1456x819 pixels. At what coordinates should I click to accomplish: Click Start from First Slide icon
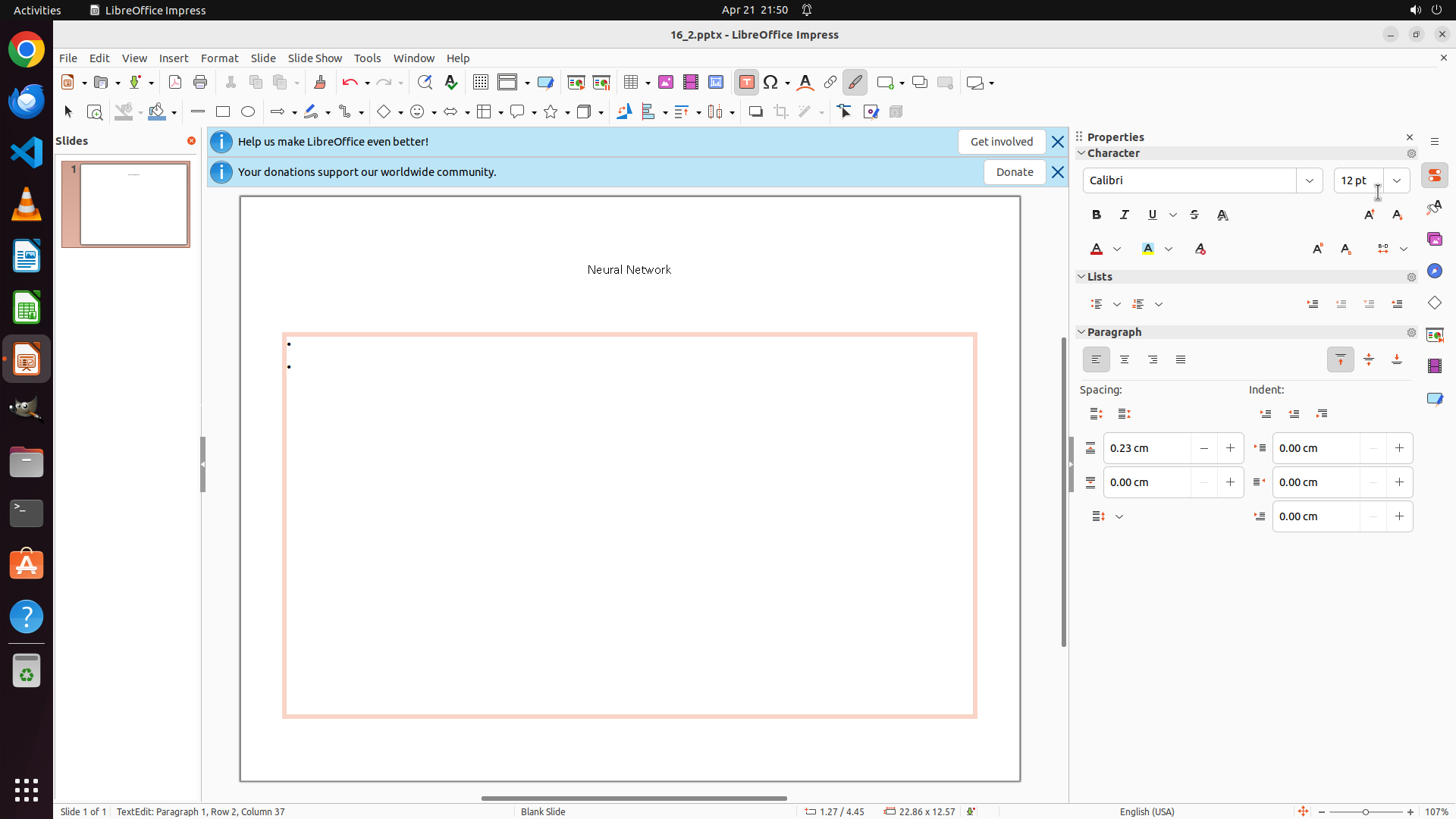tap(576, 83)
